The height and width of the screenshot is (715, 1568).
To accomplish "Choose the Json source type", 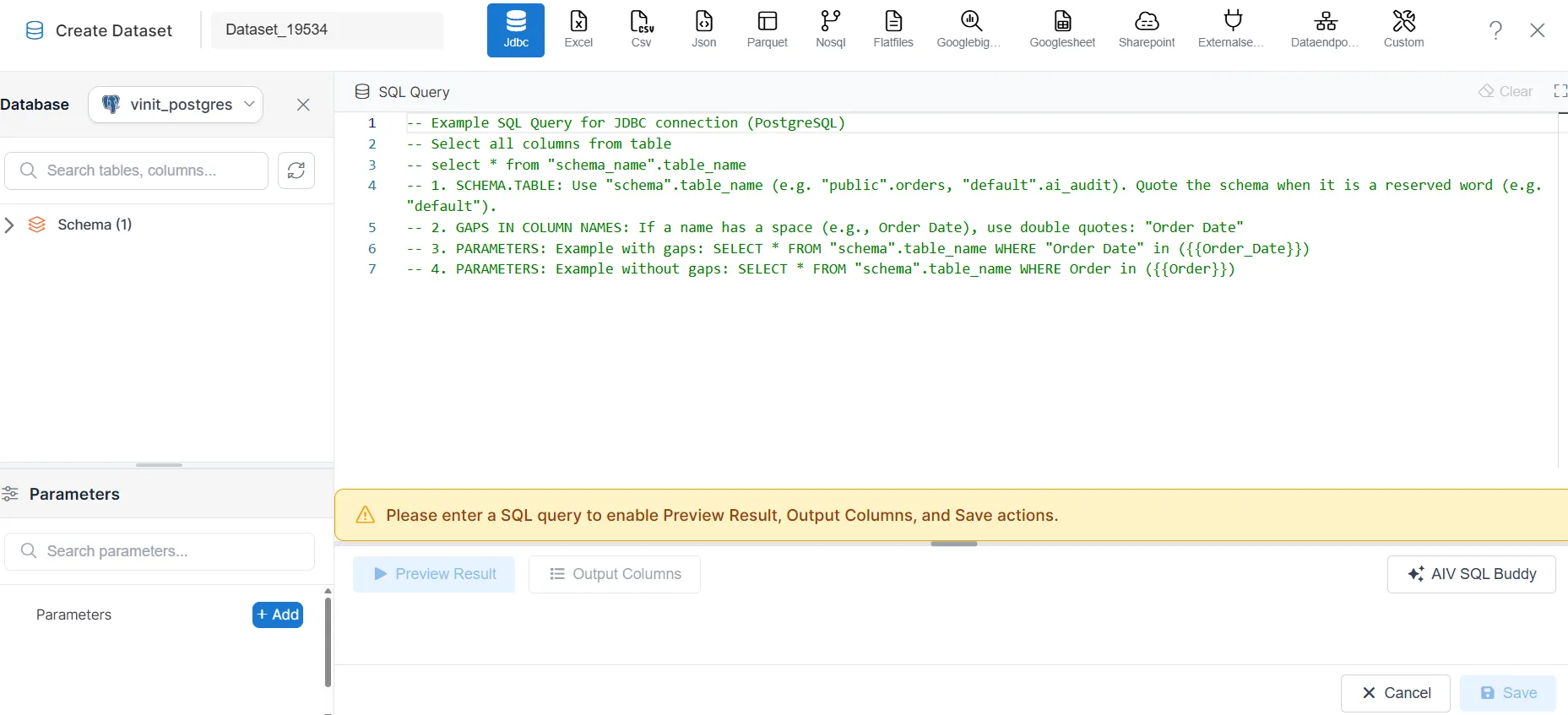I will [704, 30].
